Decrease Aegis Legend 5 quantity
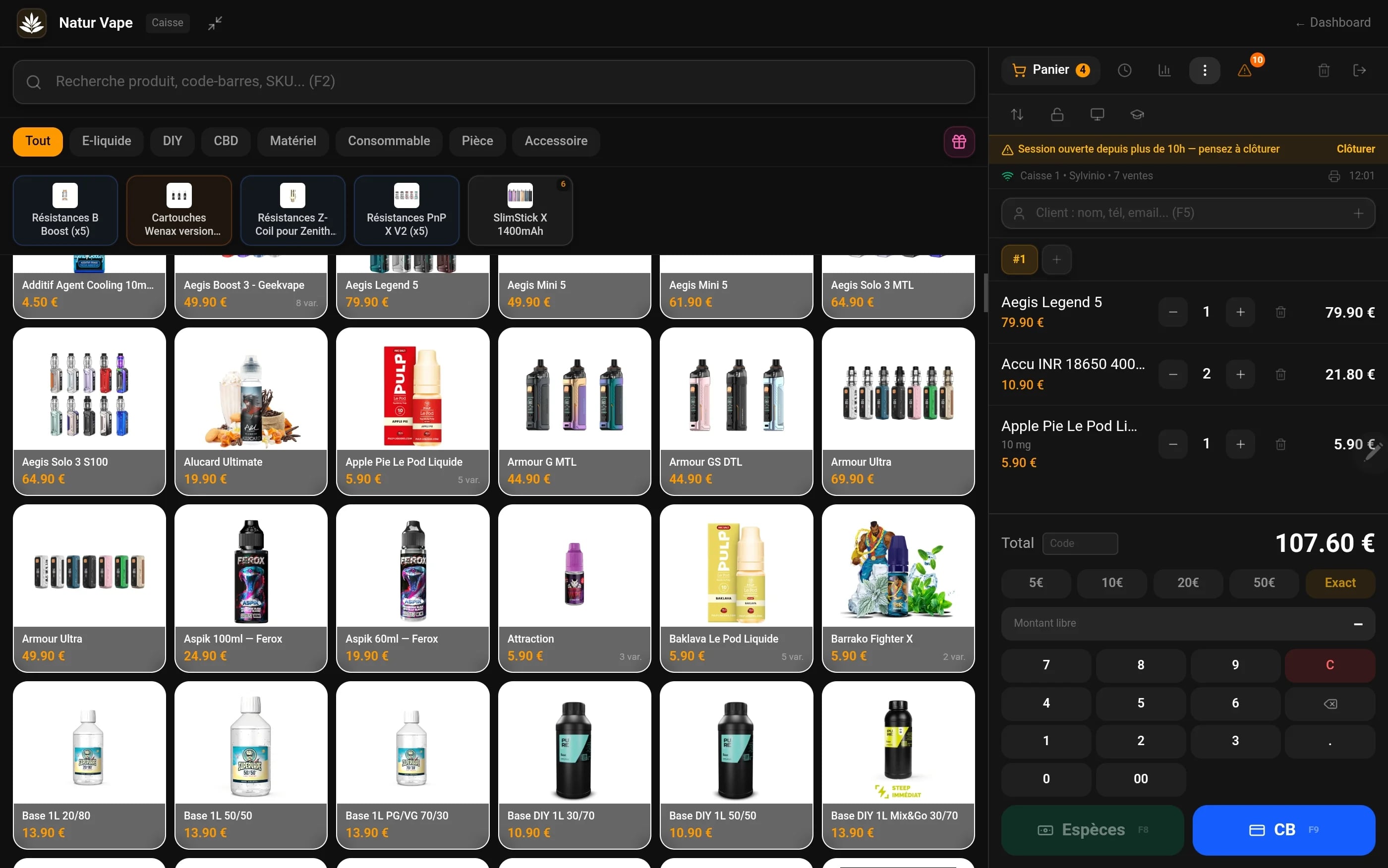The width and height of the screenshot is (1388, 868). pos(1173,312)
